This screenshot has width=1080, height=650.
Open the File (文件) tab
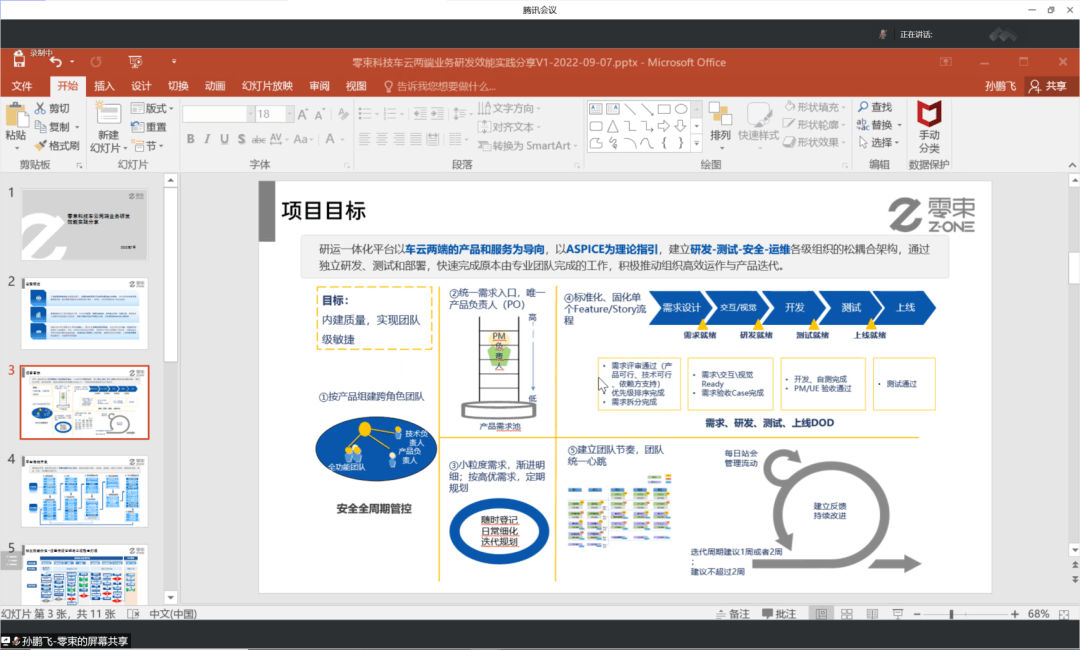pos(22,86)
